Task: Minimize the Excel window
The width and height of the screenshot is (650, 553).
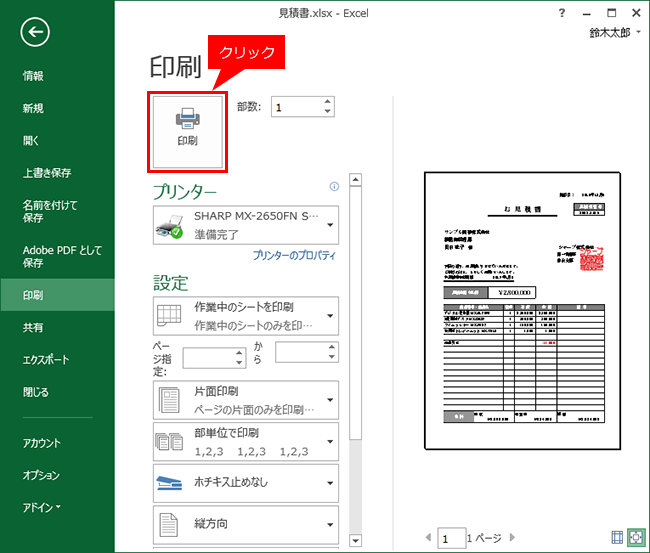Action: coord(586,14)
